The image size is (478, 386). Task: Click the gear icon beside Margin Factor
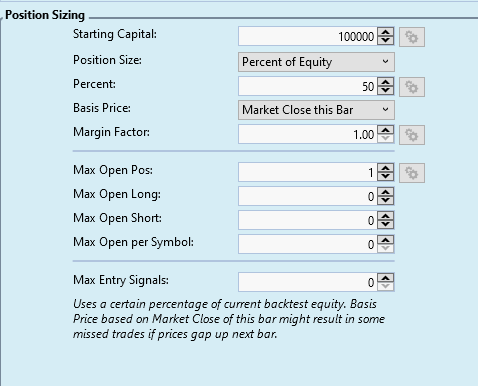click(x=412, y=135)
